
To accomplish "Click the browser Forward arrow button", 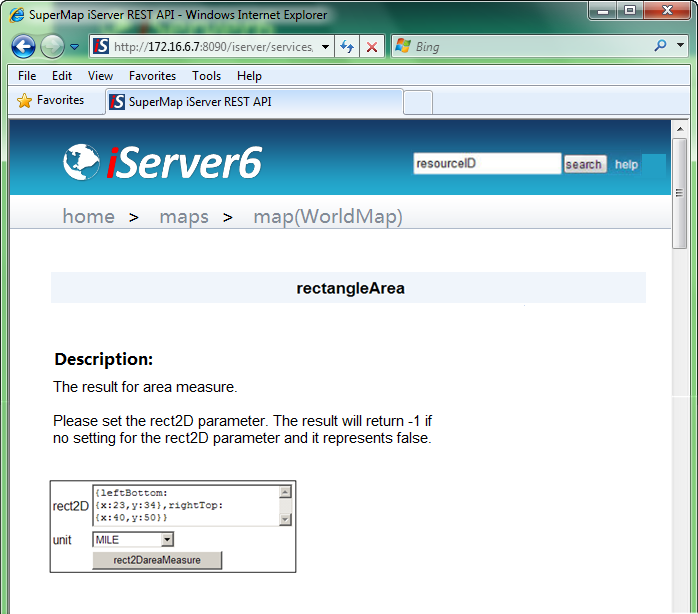I will (x=52, y=46).
